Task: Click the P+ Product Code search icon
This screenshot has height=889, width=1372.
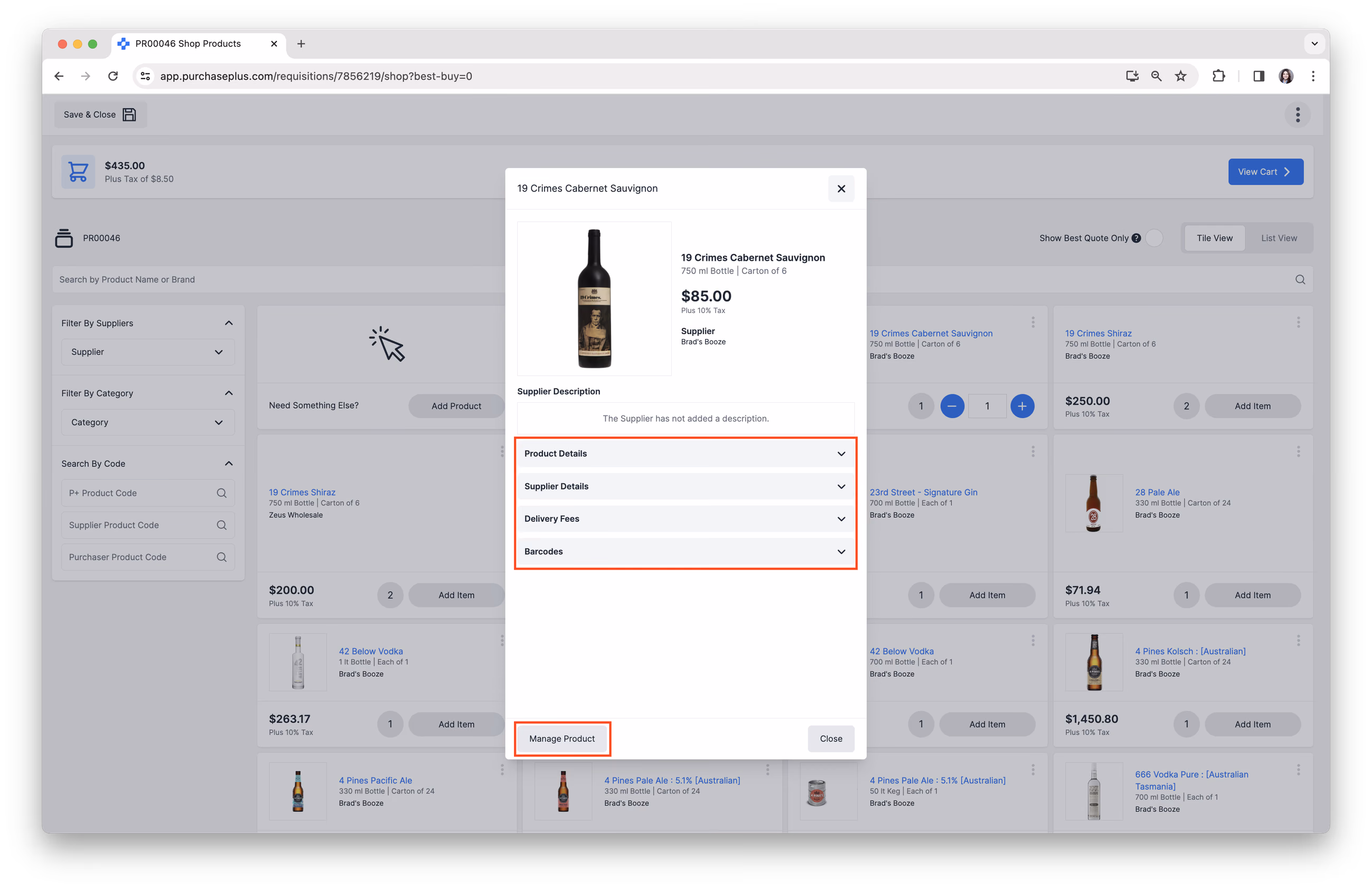Action: (x=221, y=493)
